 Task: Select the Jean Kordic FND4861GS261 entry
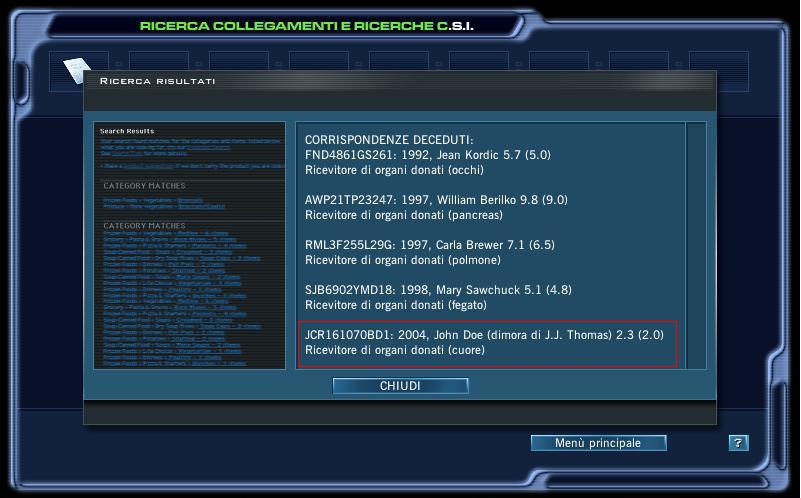click(428, 155)
